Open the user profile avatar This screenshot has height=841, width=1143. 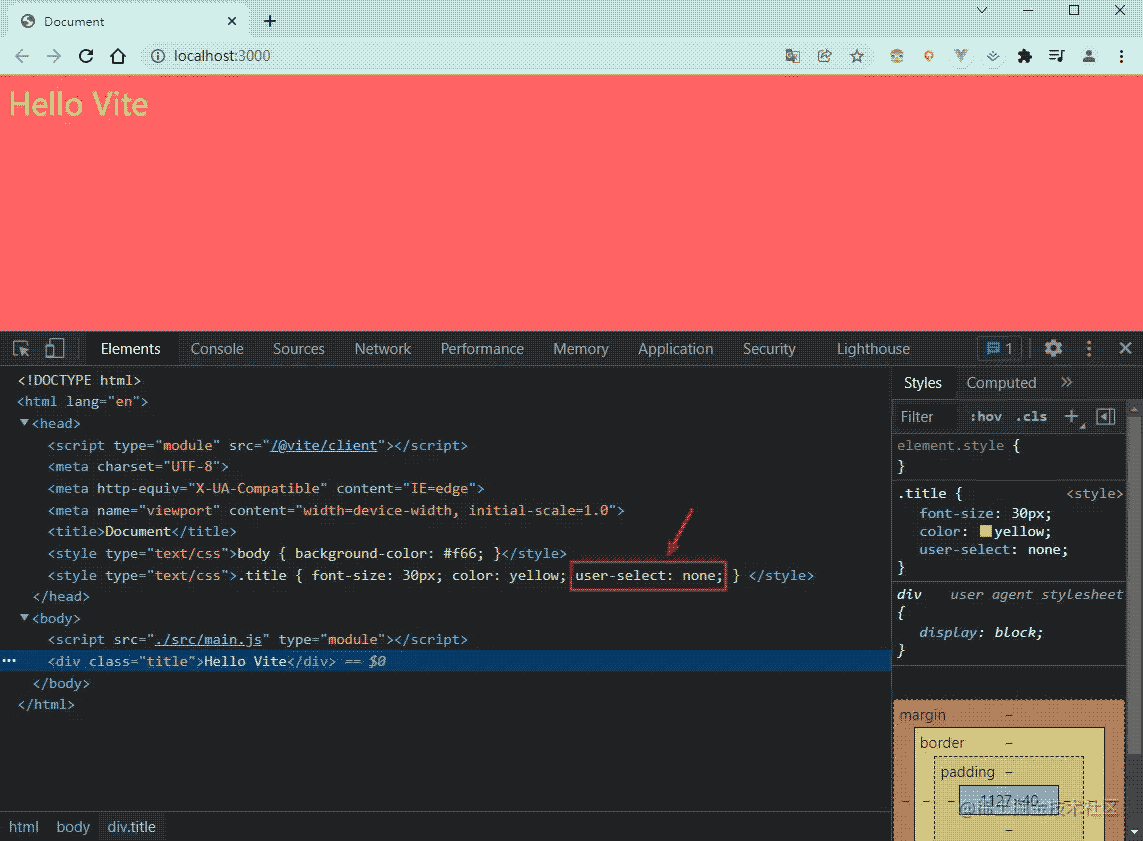[1089, 56]
